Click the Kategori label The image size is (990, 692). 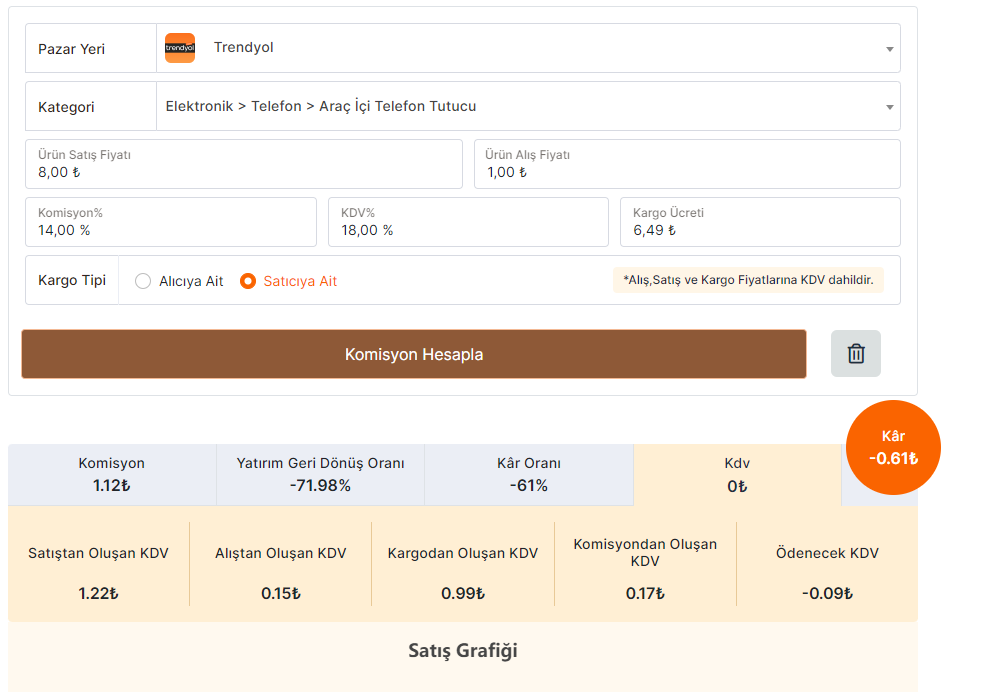(x=66, y=107)
